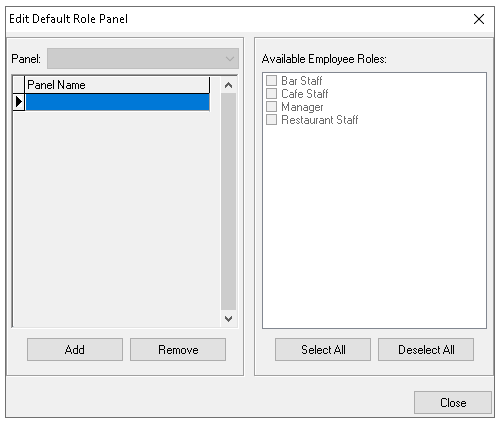Screen dimensions: 497x423
Task: Open the Panel dropdown list
Action: tap(143, 59)
